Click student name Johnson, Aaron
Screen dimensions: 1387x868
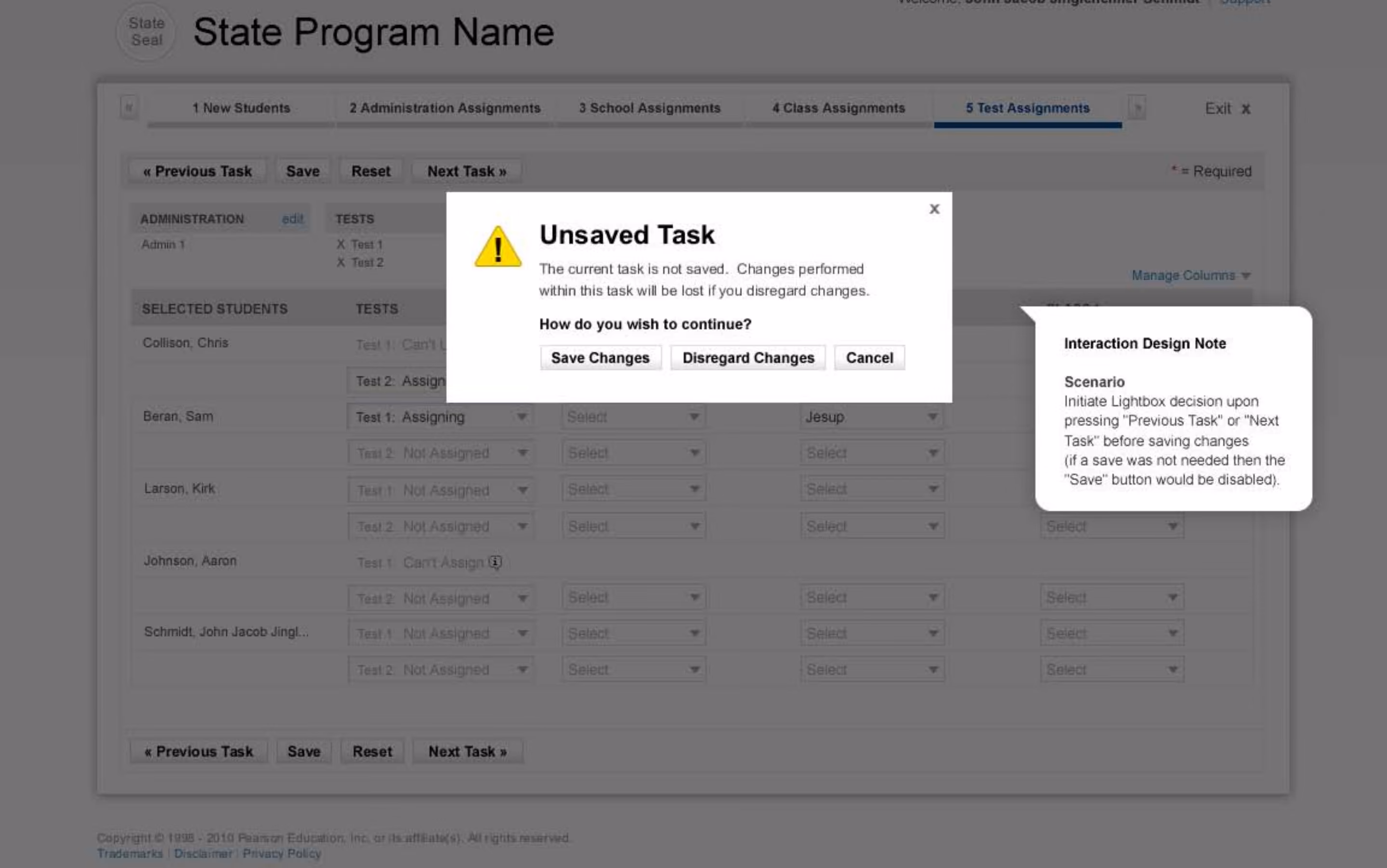click(190, 561)
